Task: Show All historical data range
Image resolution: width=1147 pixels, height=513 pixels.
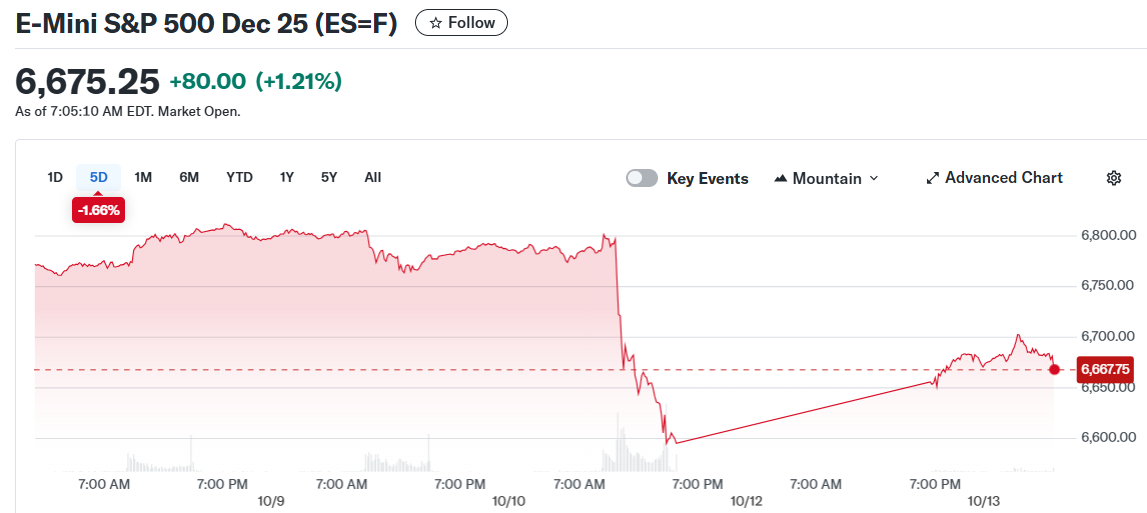Action: pyautogui.click(x=373, y=177)
